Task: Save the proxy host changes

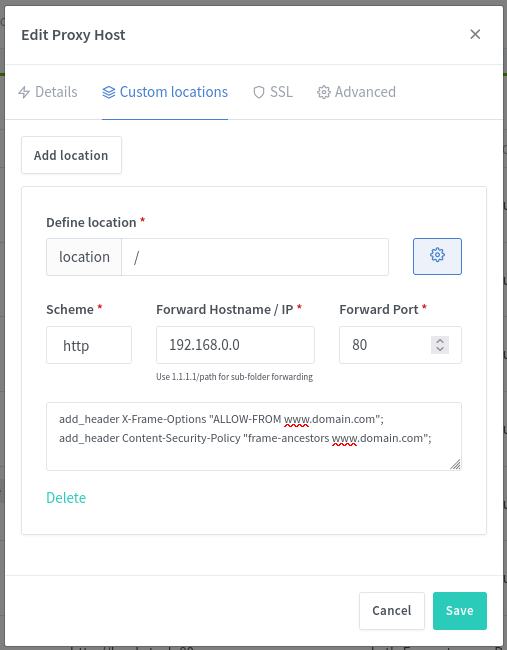Action: coord(460,611)
